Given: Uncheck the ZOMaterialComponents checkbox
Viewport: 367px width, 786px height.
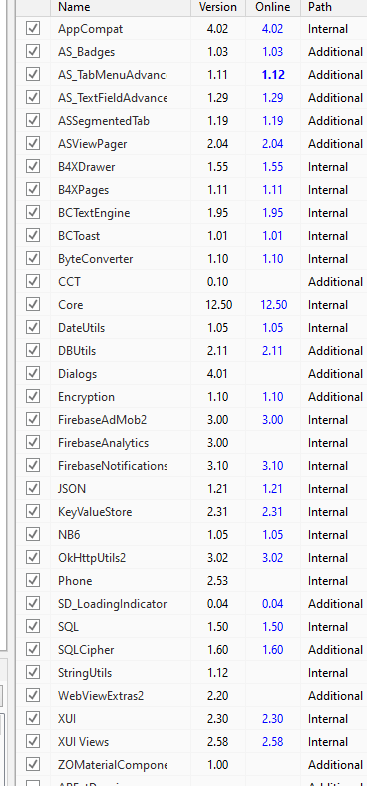Looking at the screenshot, I should pos(33,764).
